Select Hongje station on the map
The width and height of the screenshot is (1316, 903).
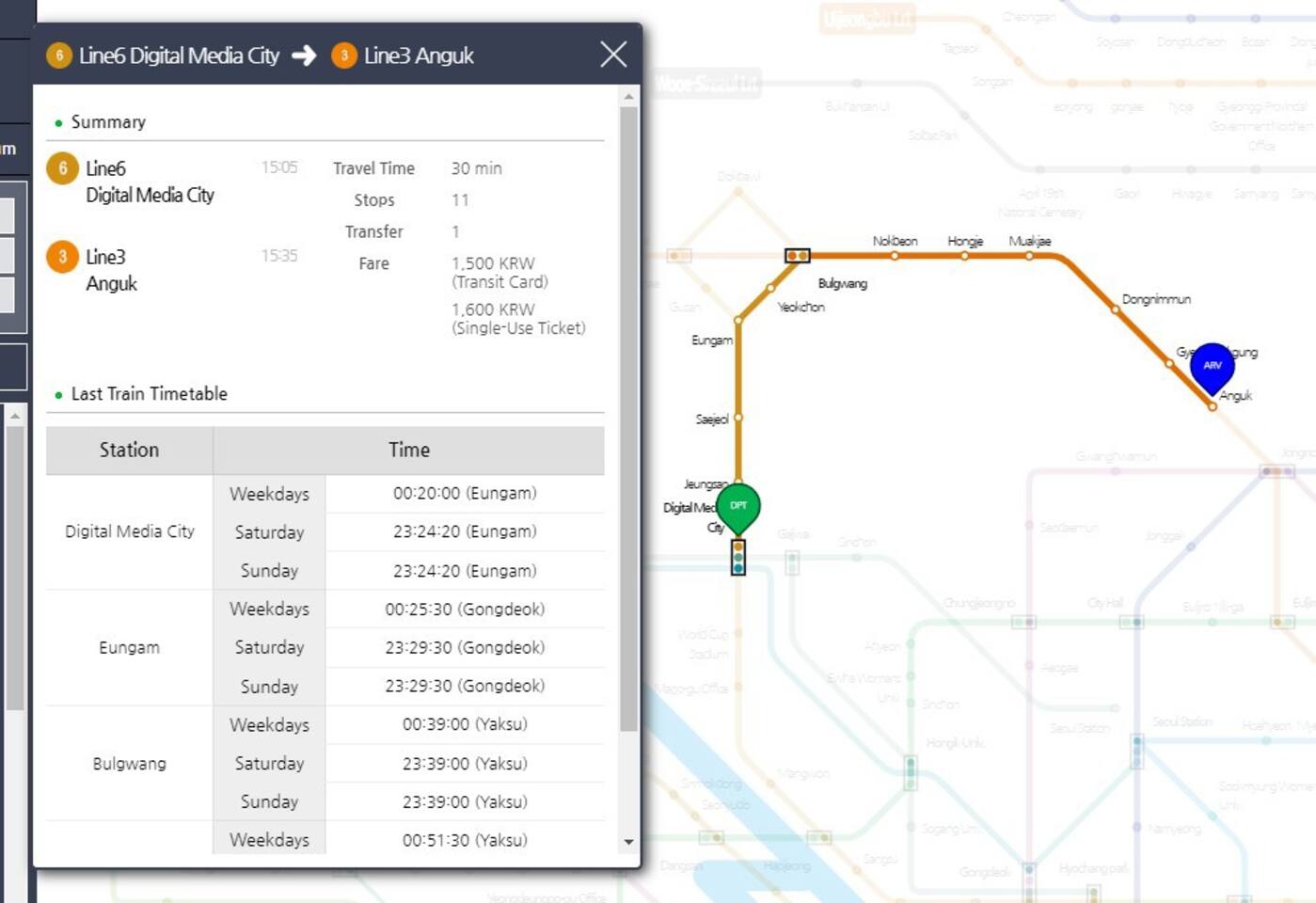coord(964,255)
